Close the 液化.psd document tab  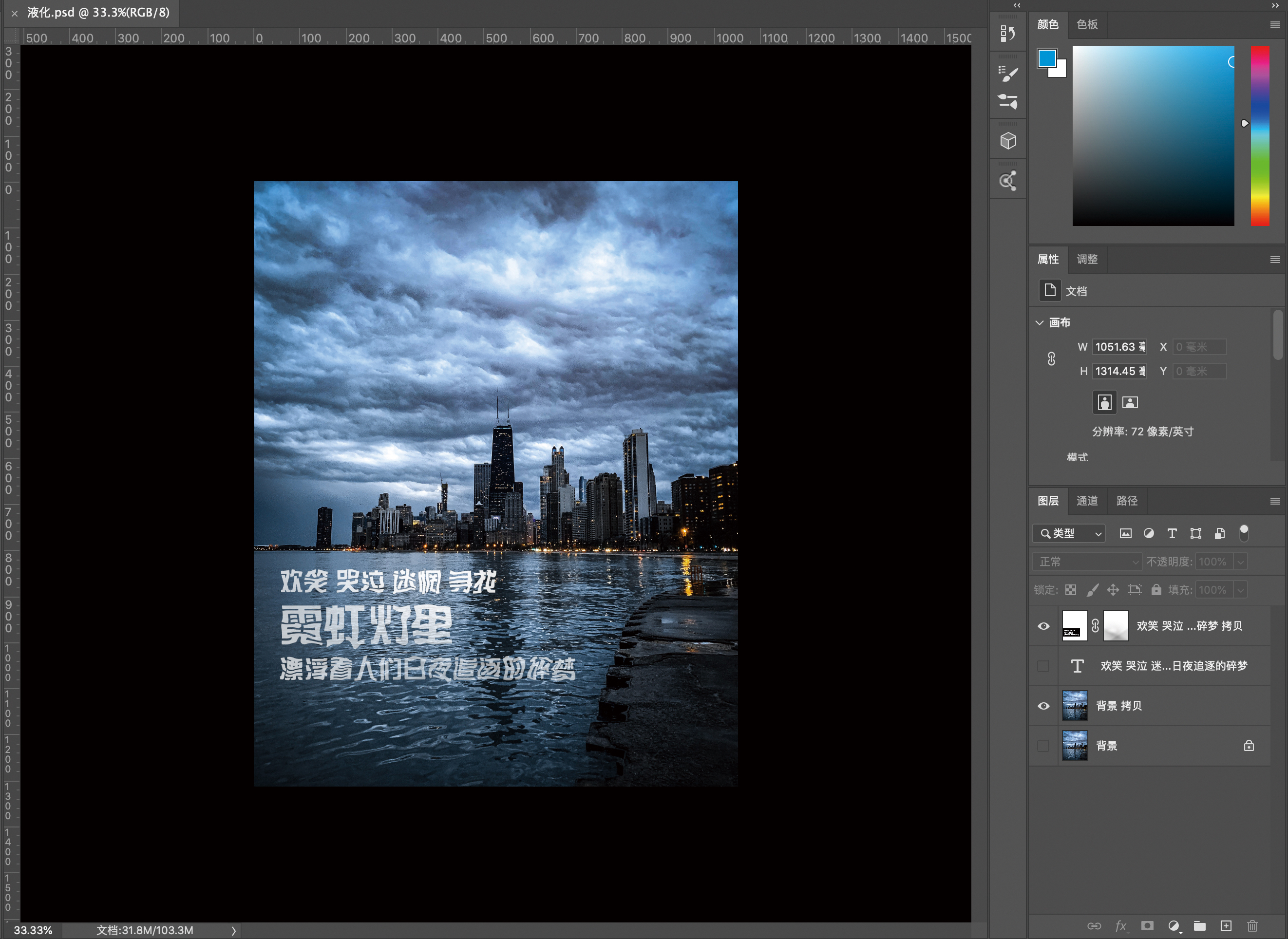[x=14, y=13]
